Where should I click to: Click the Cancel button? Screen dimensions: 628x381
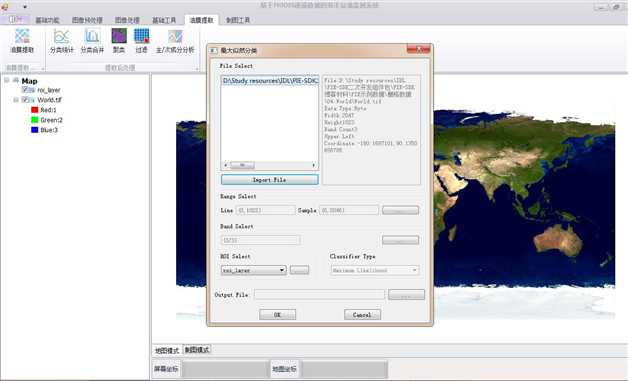coord(362,314)
